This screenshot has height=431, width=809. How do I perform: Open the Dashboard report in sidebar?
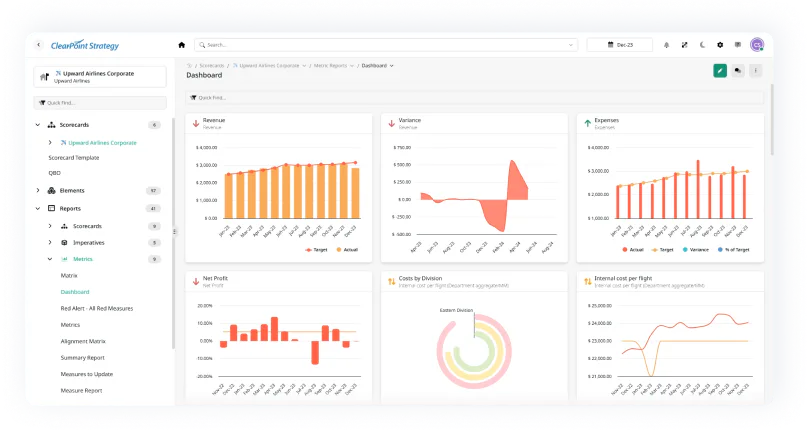point(75,292)
